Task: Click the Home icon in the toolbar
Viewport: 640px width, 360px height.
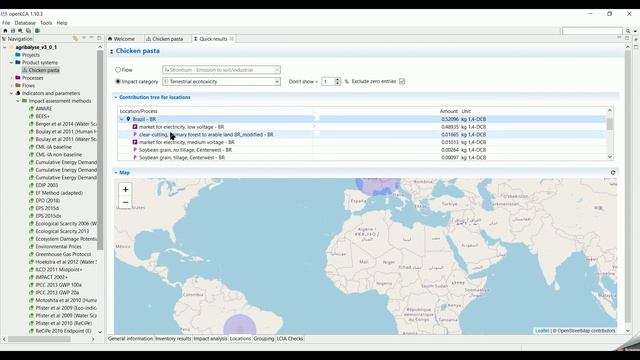Action: (x=5, y=31)
